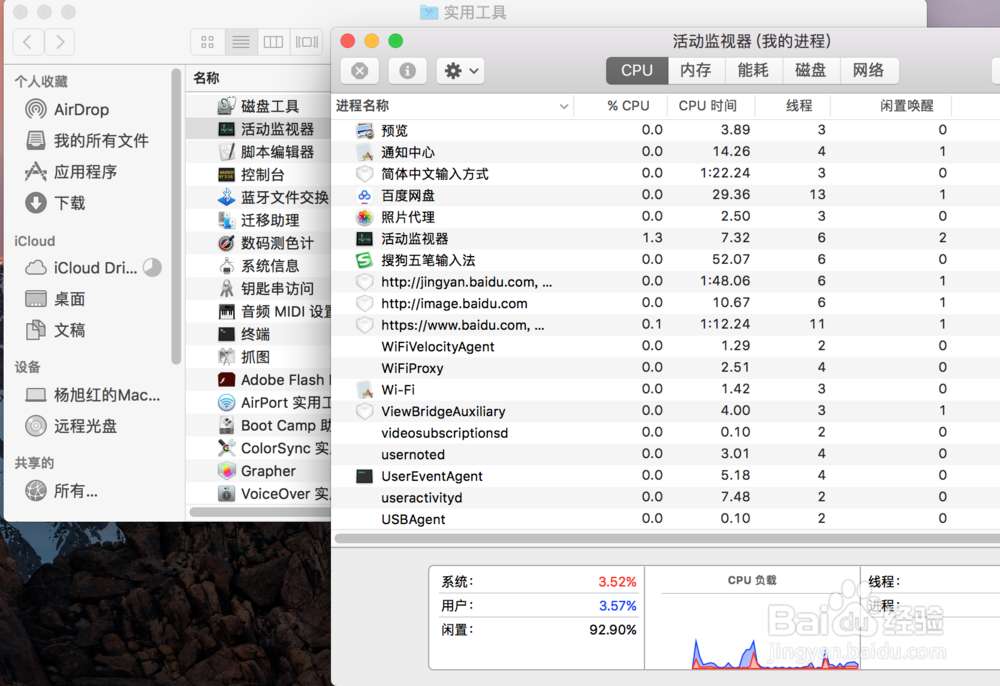Go back in Finder window
The width and height of the screenshot is (1000, 686).
click(x=28, y=42)
